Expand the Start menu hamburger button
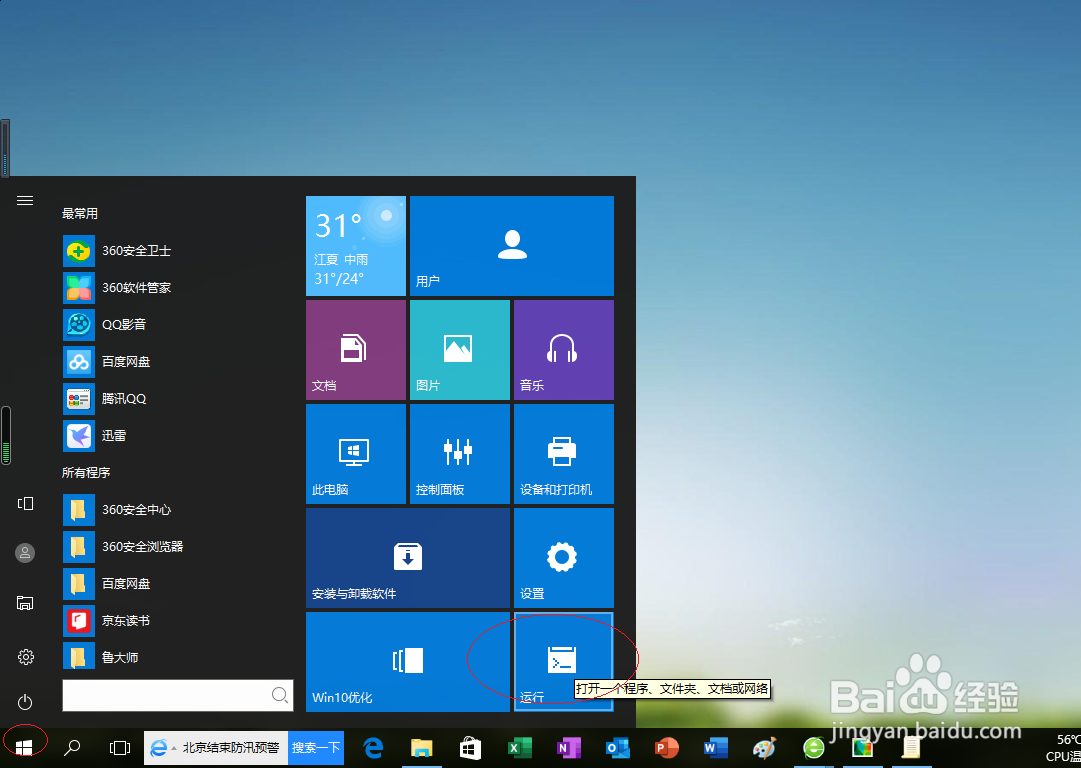 click(x=24, y=199)
